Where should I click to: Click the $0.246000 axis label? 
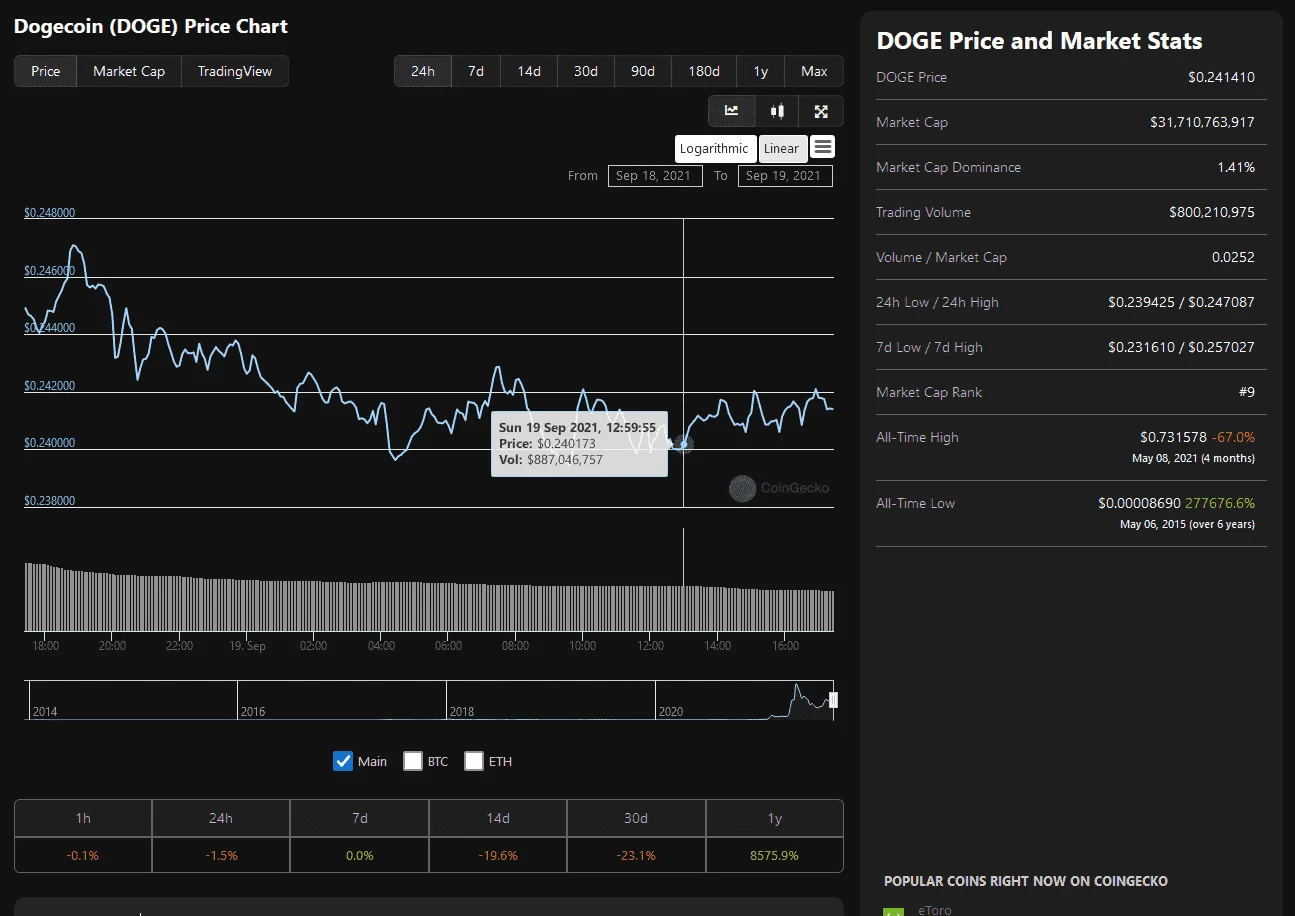[50, 271]
